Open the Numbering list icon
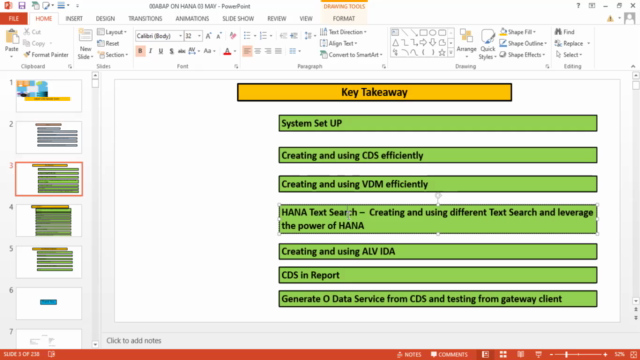This screenshot has width=640, height=360. click(263, 36)
